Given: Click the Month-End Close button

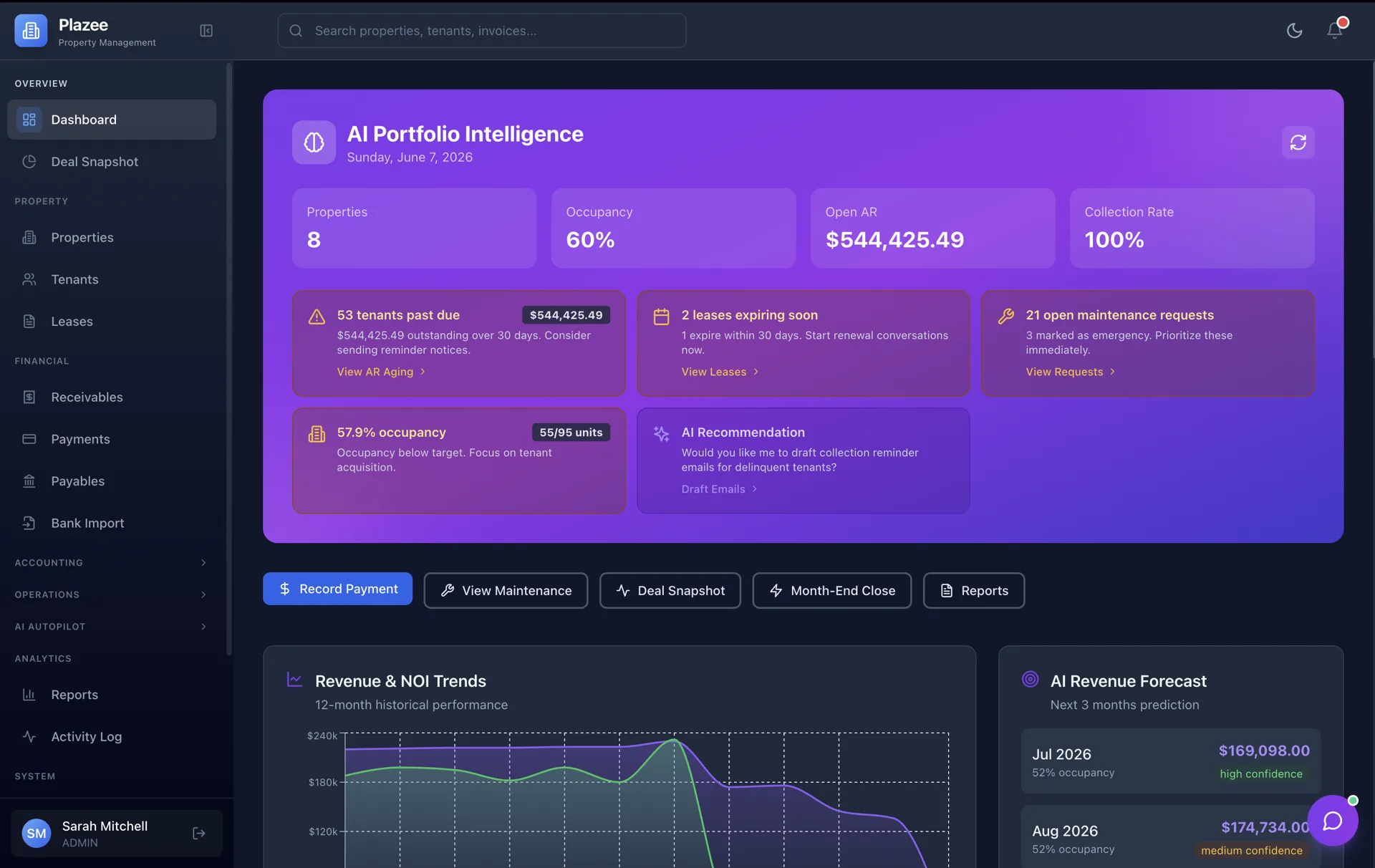Looking at the screenshot, I should click(x=832, y=590).
